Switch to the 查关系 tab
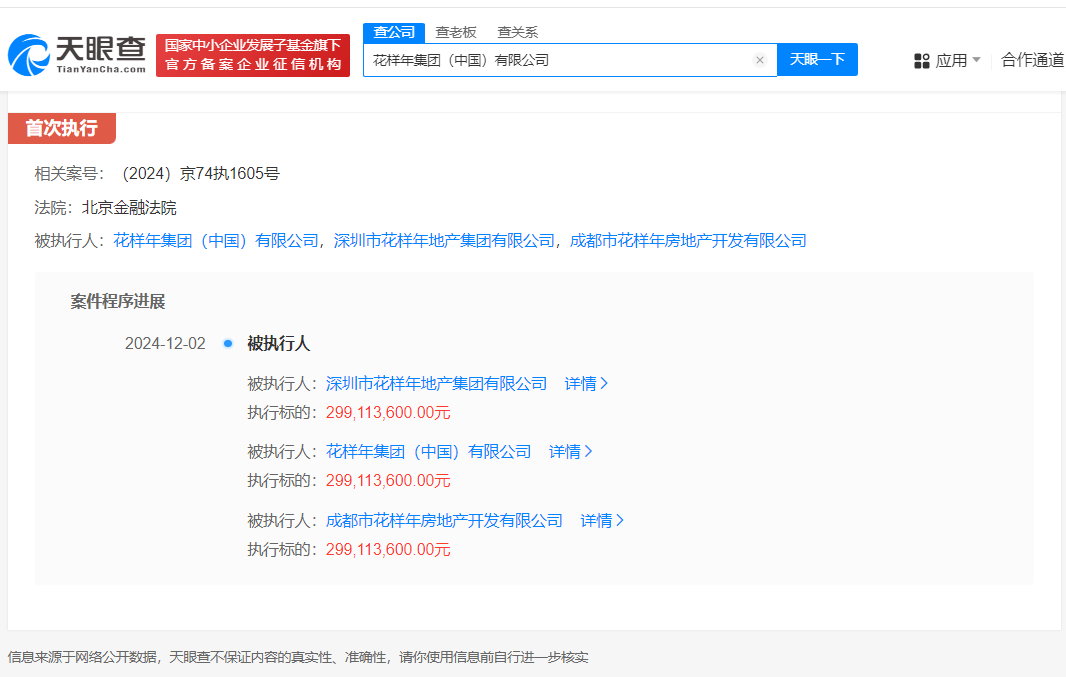 click(517, 32)
